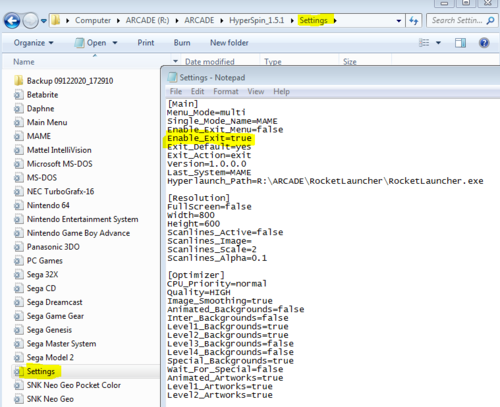500x407 pixels.
Task: Select the Nintendo Entertainment System file
Action: point(76,219)
